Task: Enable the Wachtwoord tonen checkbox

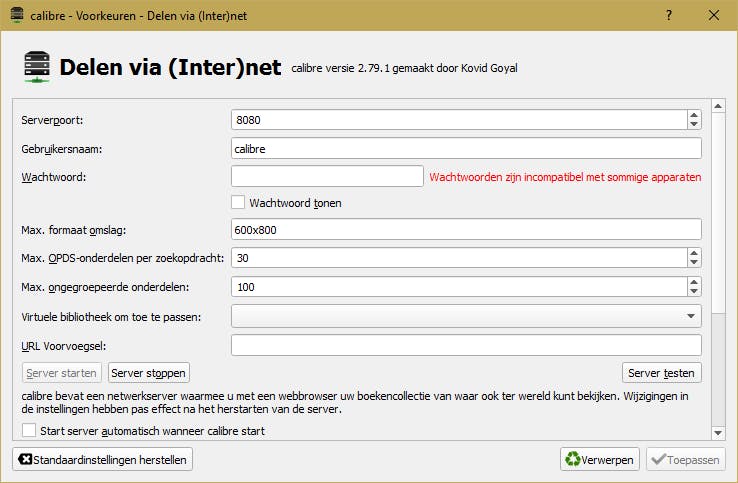Action: pos(238,202)
